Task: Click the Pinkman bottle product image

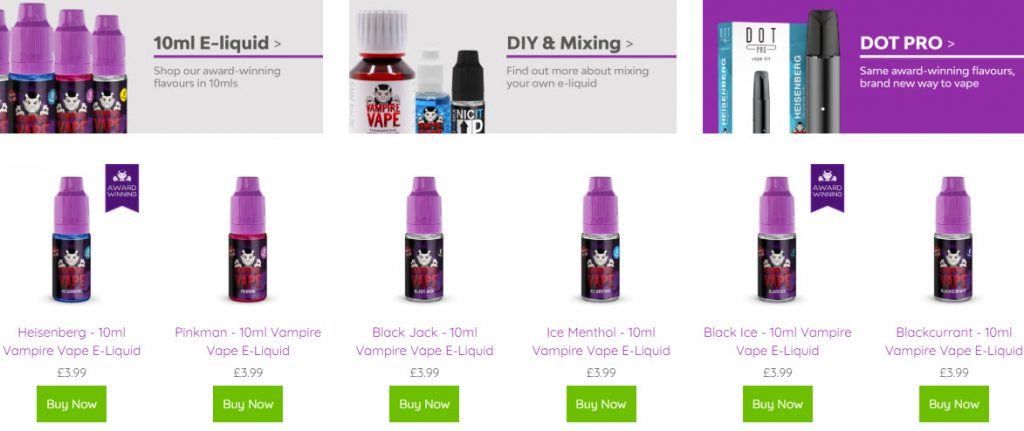Action: pyautogui.click(x=248, y=239)
